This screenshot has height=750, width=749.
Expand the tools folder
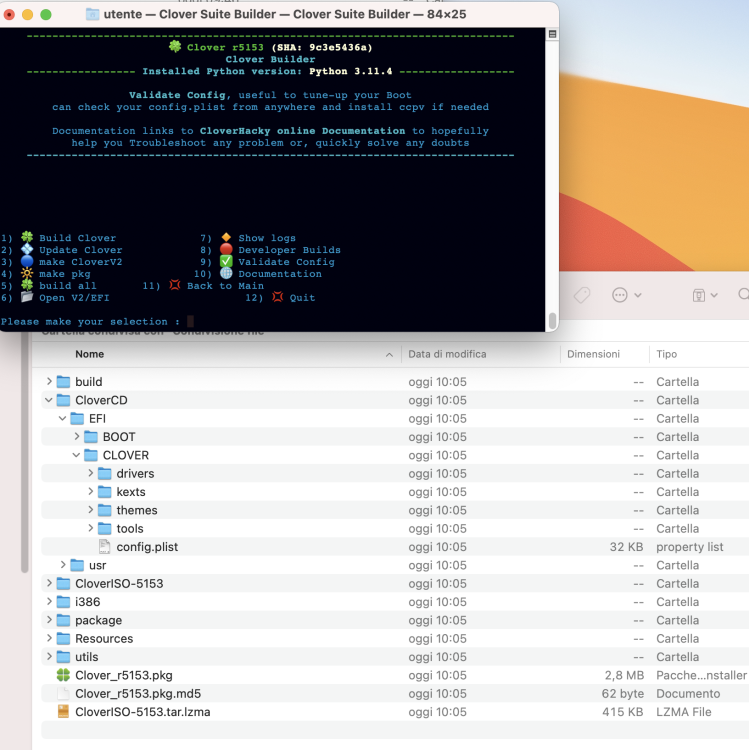[90, 528]
